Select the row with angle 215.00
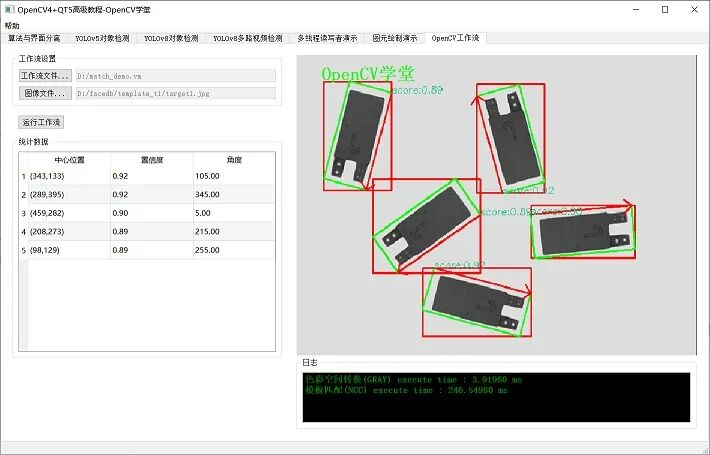Screen dimensions: 710x455 pos(147,231)
